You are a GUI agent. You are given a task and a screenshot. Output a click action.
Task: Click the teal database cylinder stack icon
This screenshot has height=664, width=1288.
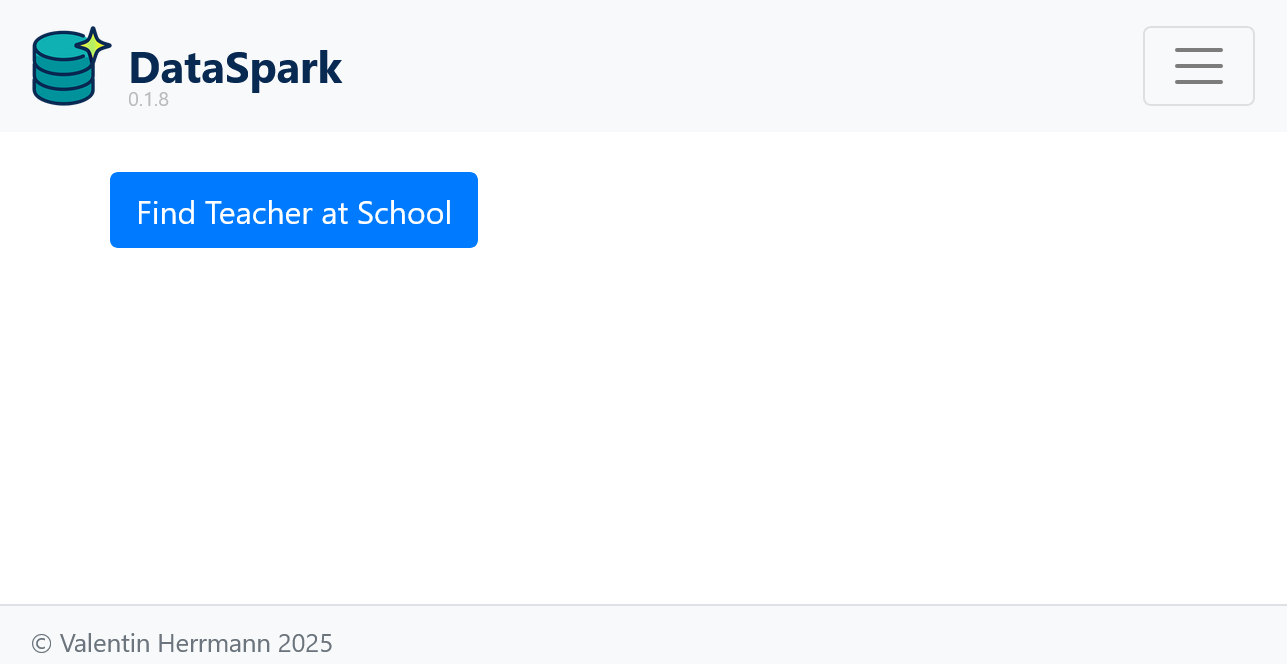tap(63, 70)
